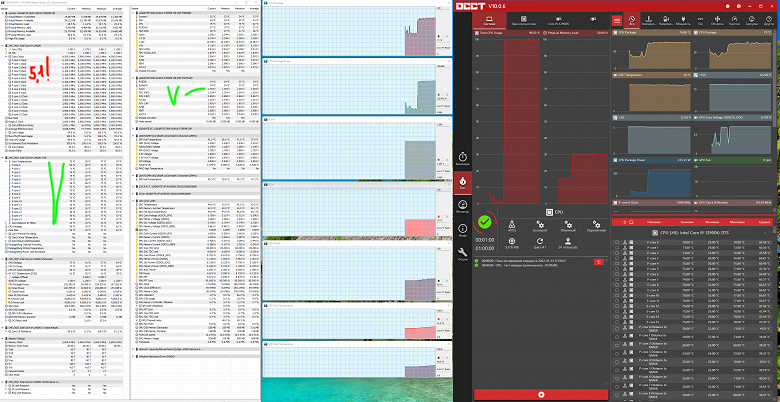Tick the E-core 8 row checkbox
780x402 pixels.
[x=617, y=285]
